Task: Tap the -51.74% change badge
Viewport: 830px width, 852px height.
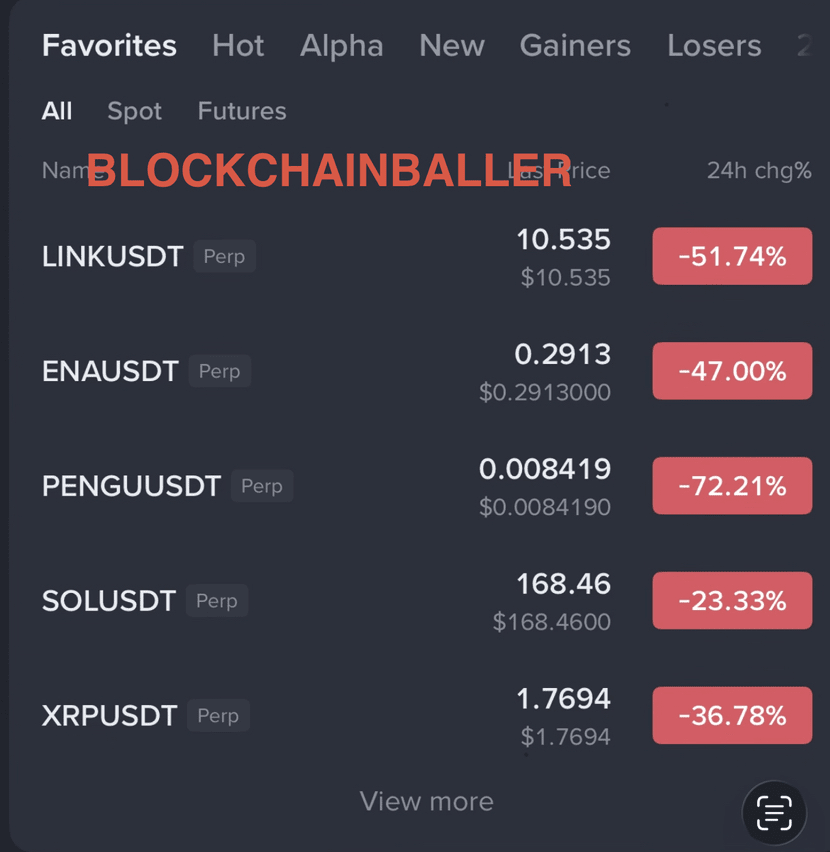Action: point(732,257)
